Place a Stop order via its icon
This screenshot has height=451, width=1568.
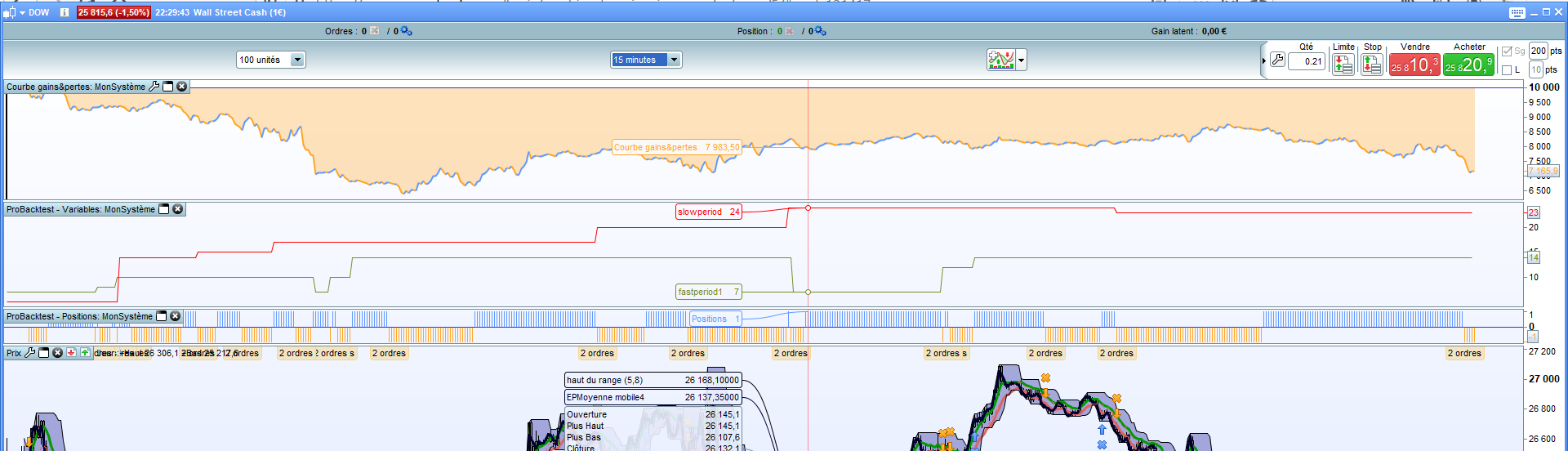click(1372, 65)
